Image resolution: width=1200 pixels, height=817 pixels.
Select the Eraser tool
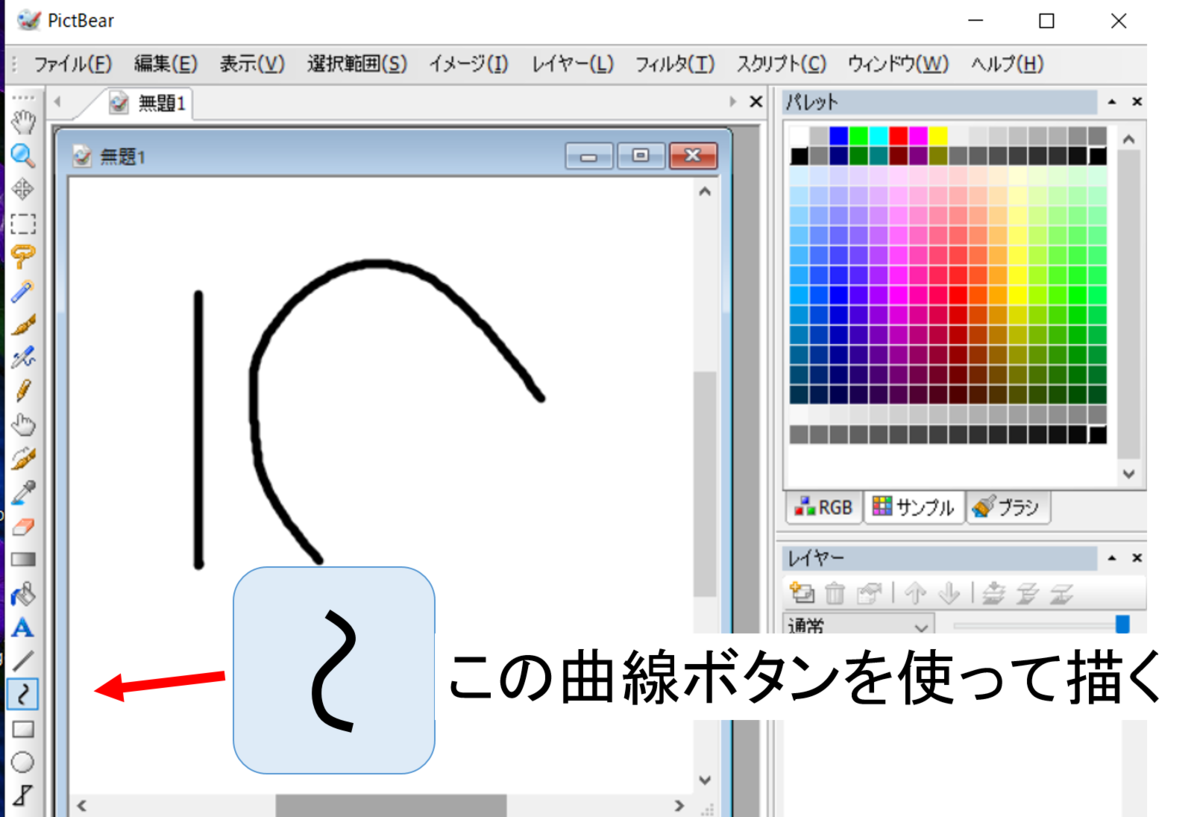click(x=22, y=526)
